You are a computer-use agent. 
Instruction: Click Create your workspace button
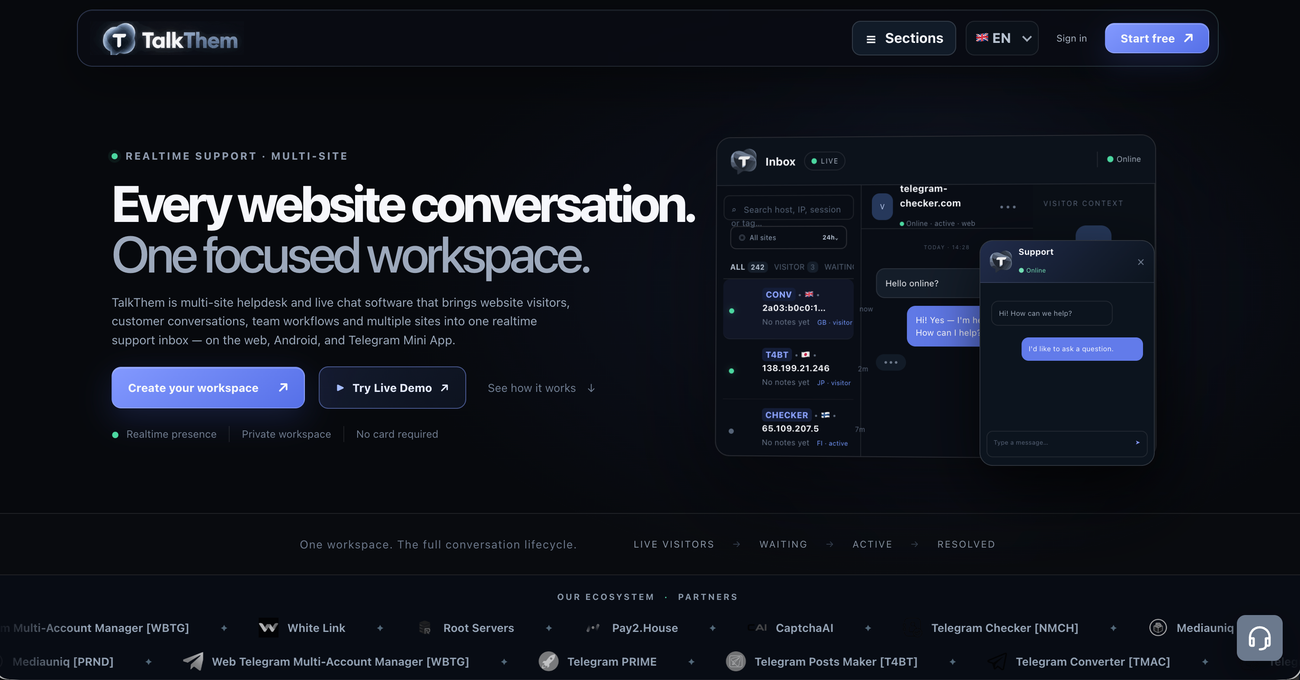[208, 387]
